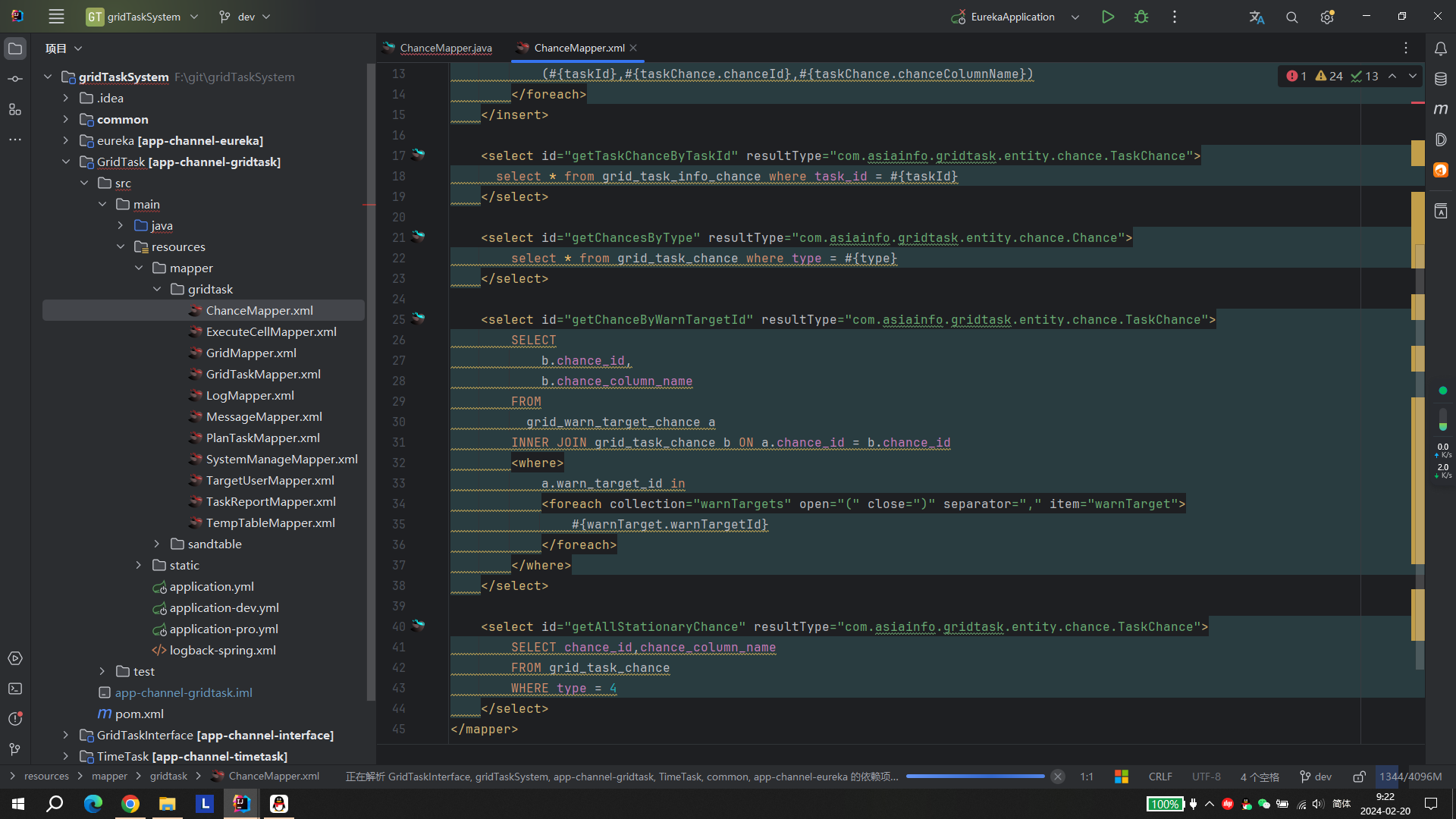Viewport: 1456px width, 819px height.
Task: Toggle the Project tool window
Action: click(15, 49)
